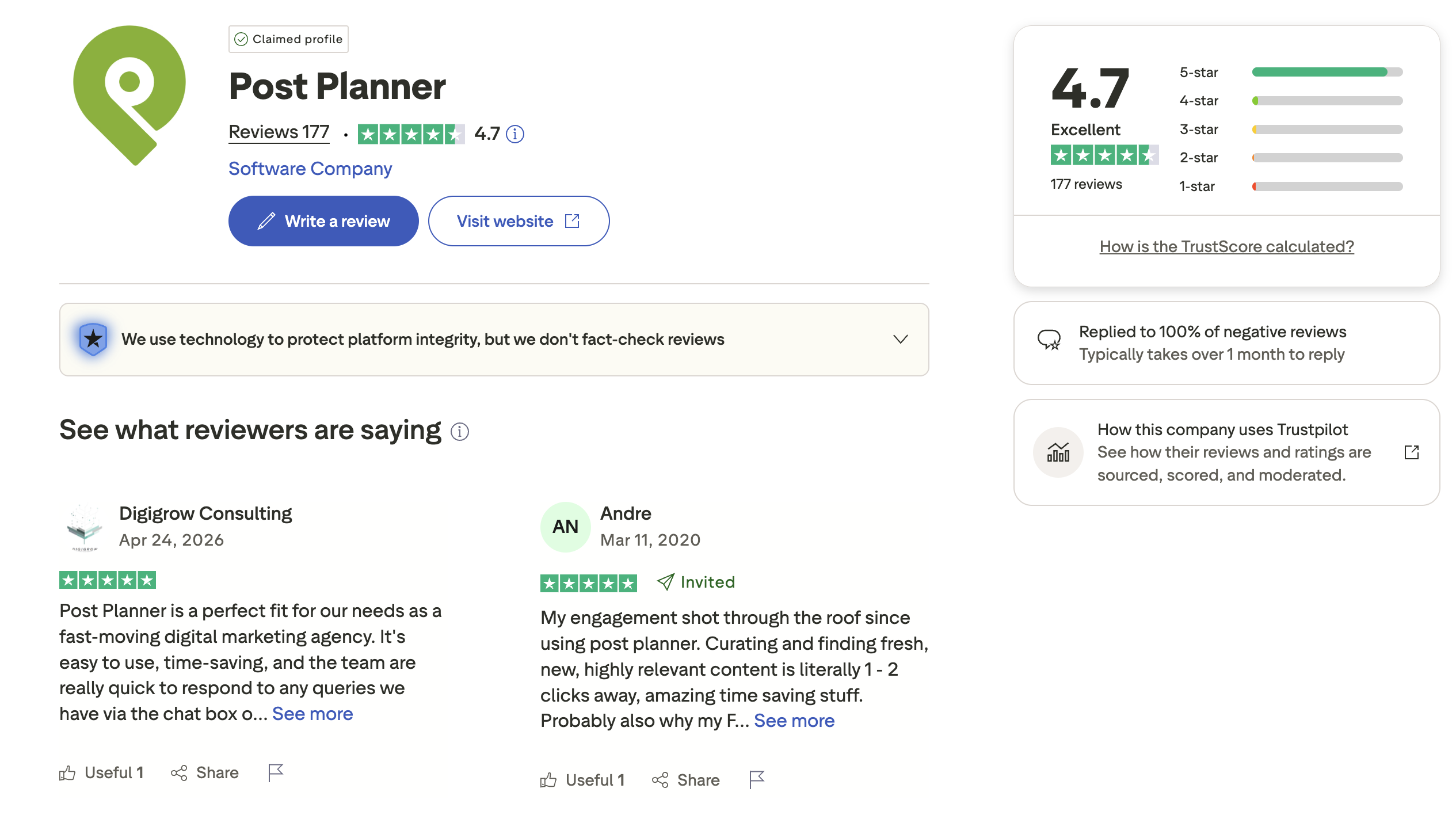Viewport: 1456px width, 815px height.
Task: Expand the platform integrity notice chevron
Action: [x=901, y=339]
